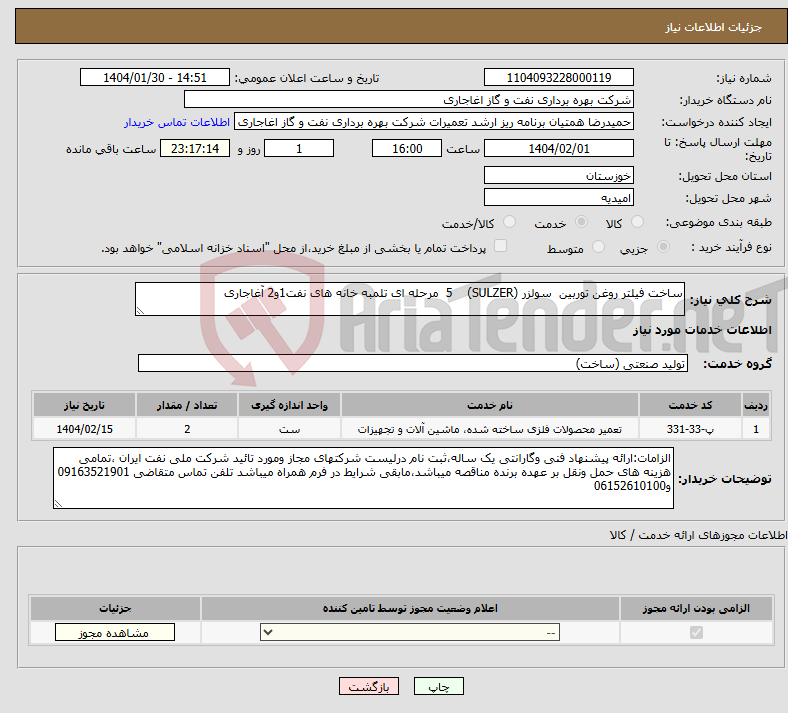
Task: Click the row number cell 1
Action: pyautogui.click(x=756, y=429)
